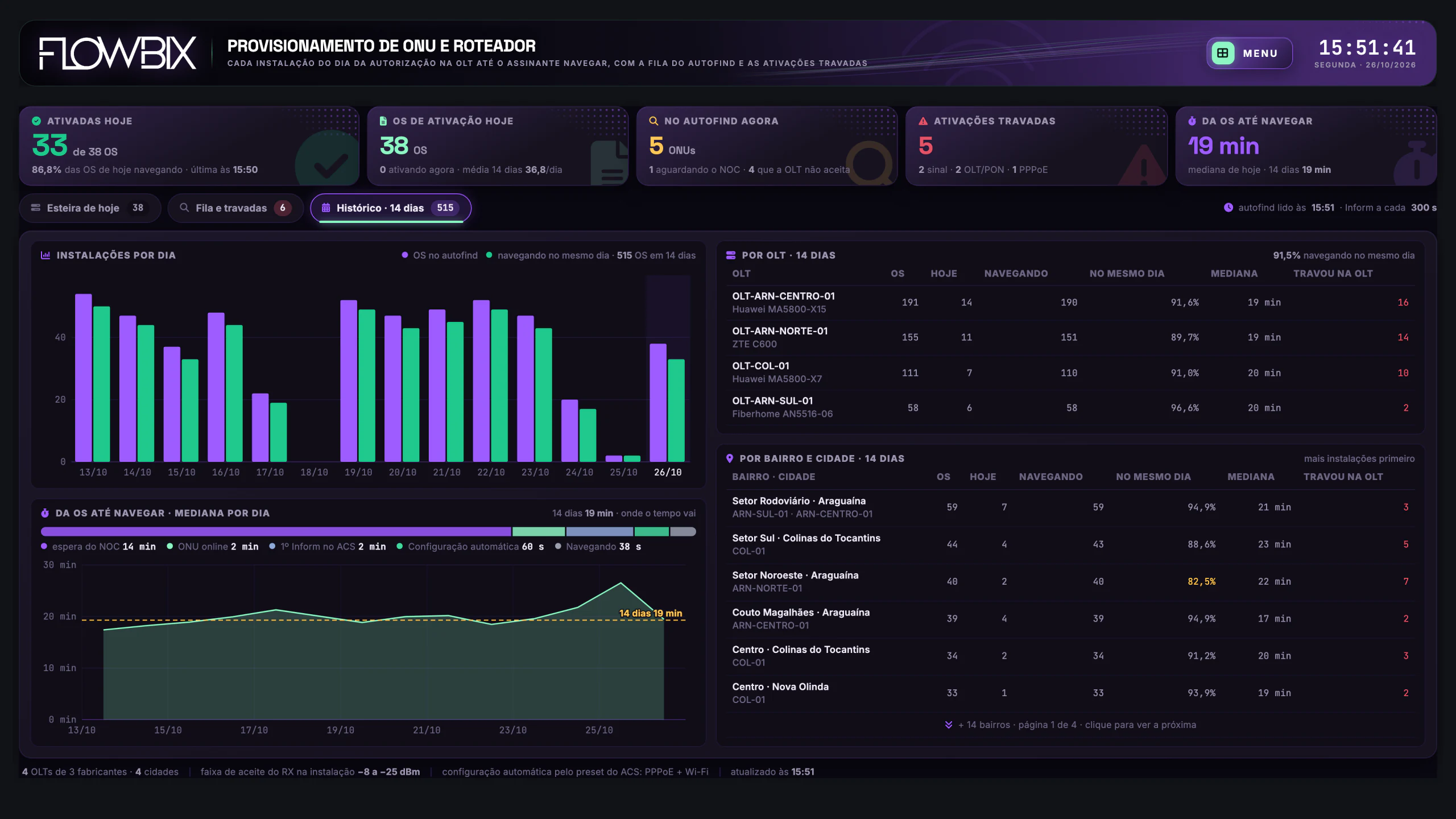The height and width of the screenshot is (819, 1456).
Task: Switch to Esteira de hoje tab
Action: 90,208
